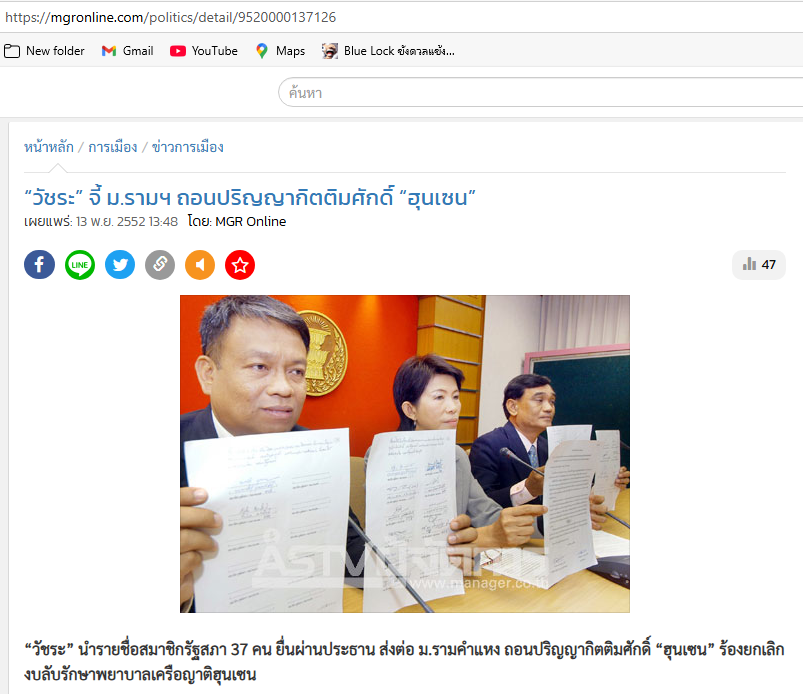This screenshot has width=803, height=694.
Task: Click the ค้นหา search field
Action: (540, 93)
